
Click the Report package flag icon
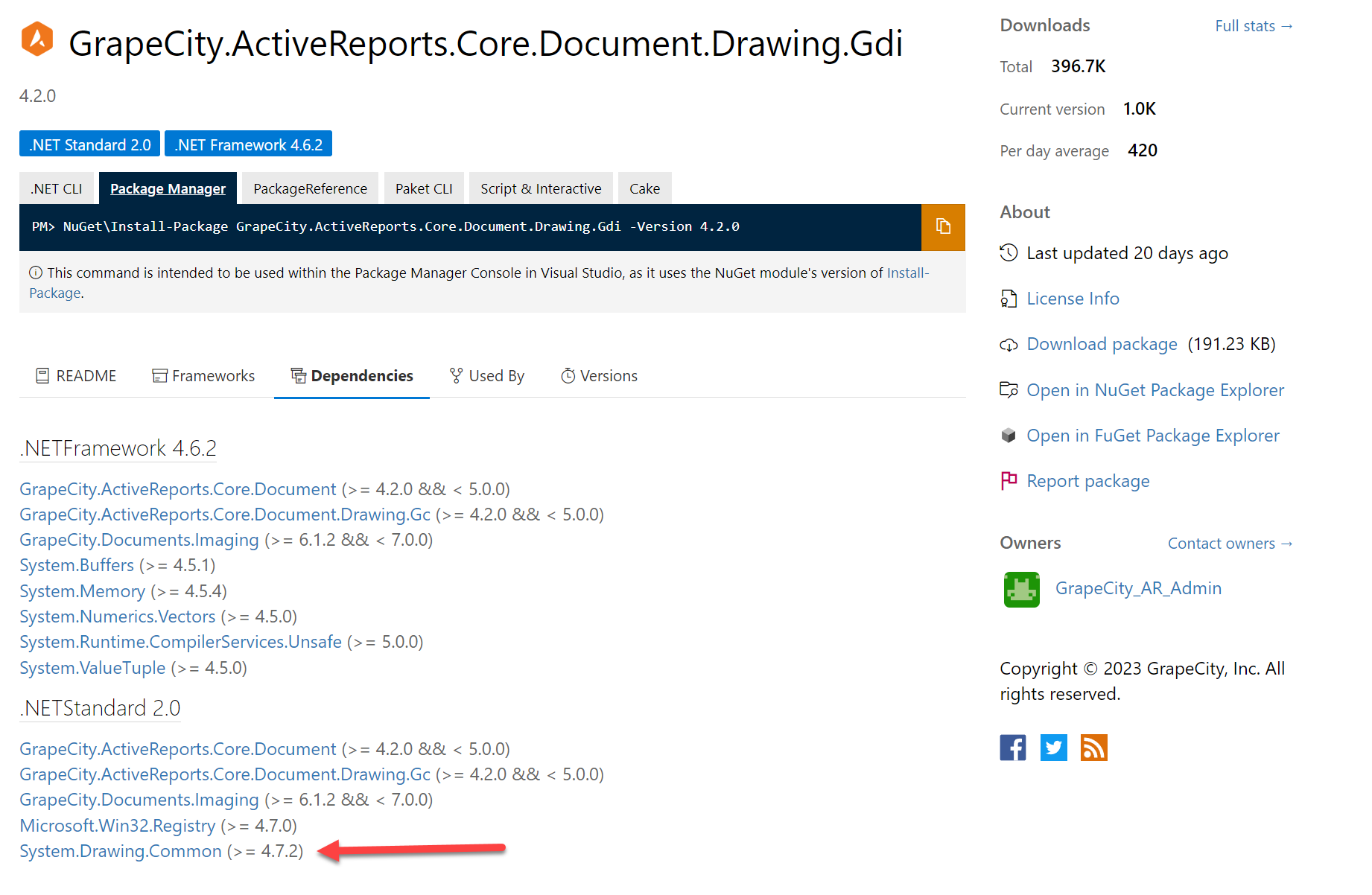1009,481
